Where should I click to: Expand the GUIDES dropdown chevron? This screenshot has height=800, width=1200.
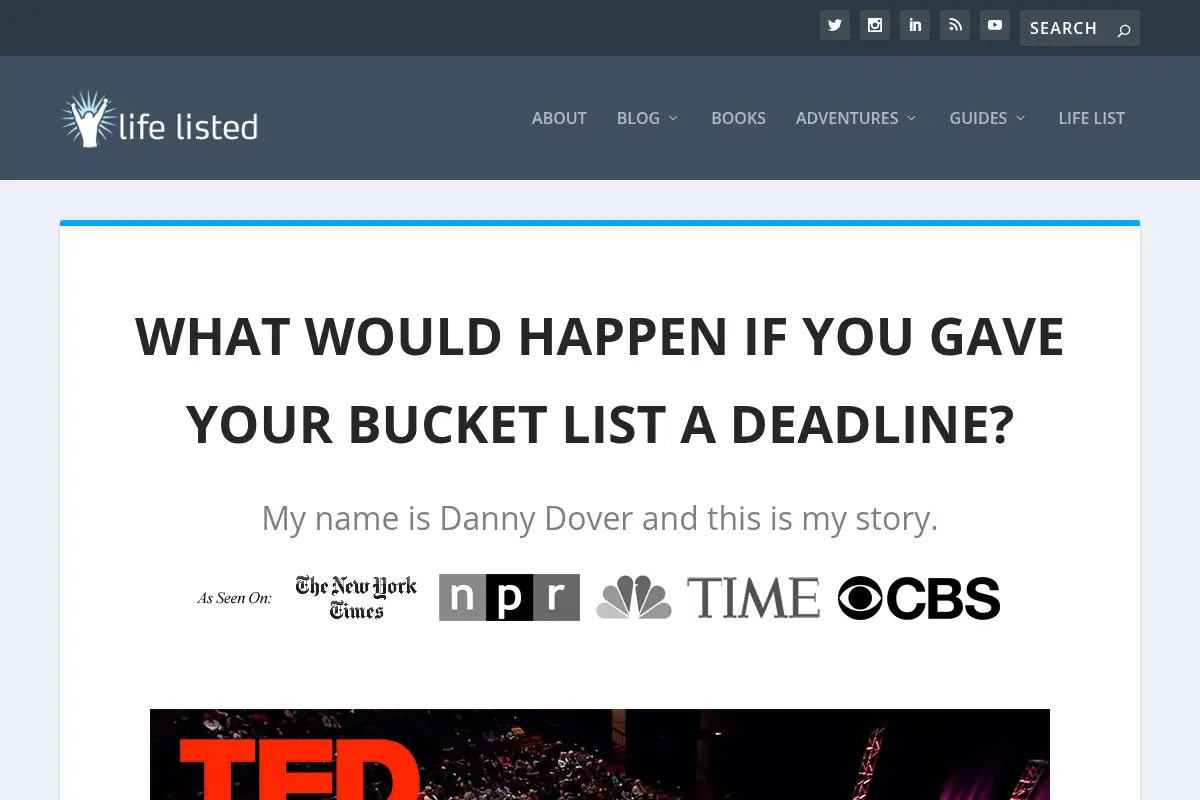pyautogui.click(x=1021, y=118)
